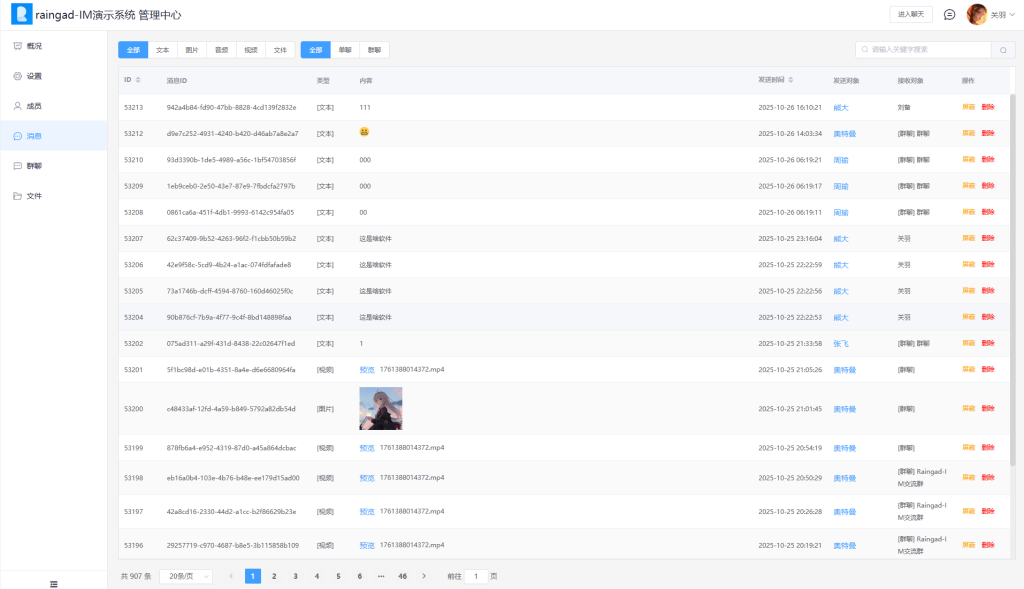Select the 单聊 chat filter

(345, 49)
